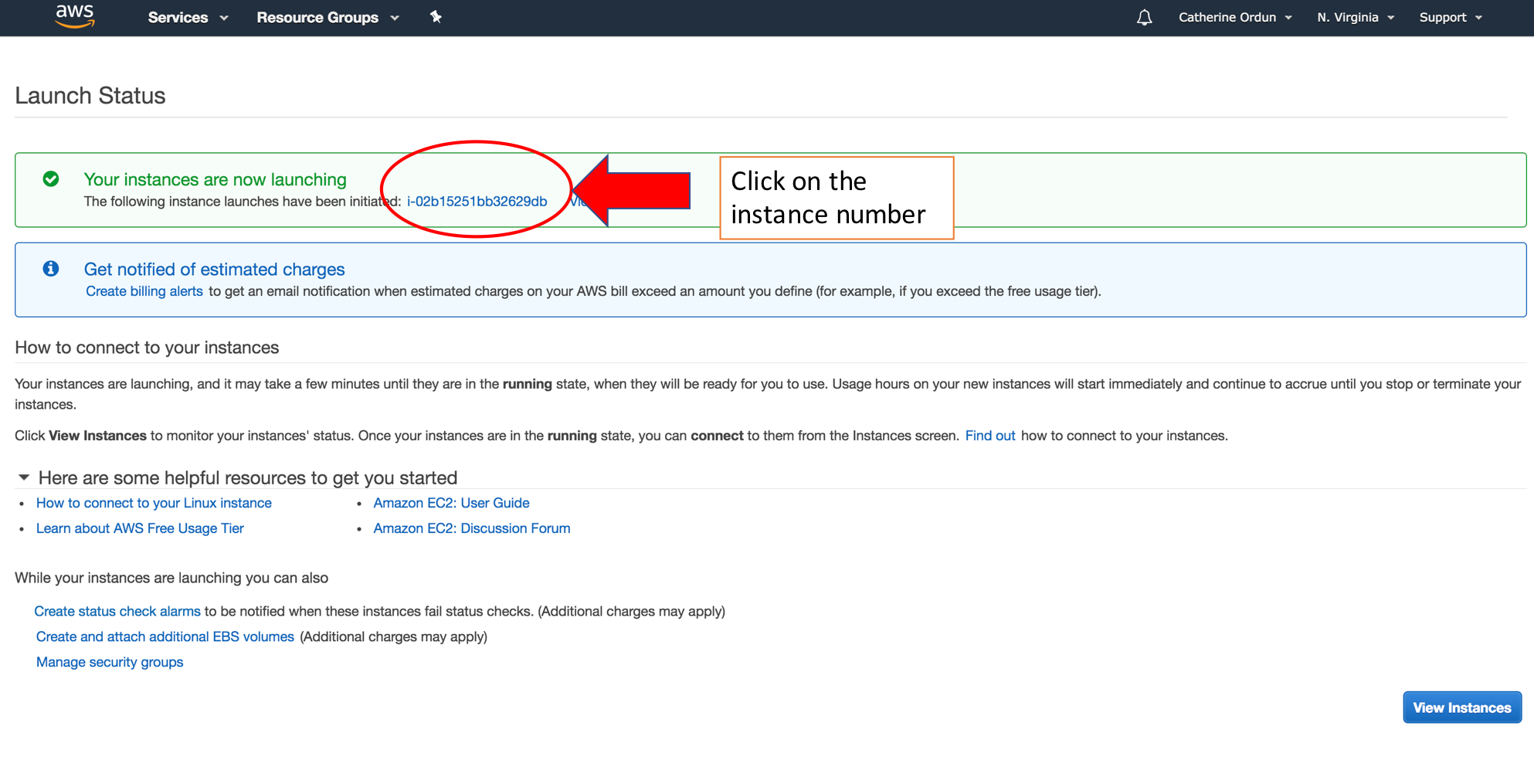Open the notifications bell icon

[x=1144, y=18]
